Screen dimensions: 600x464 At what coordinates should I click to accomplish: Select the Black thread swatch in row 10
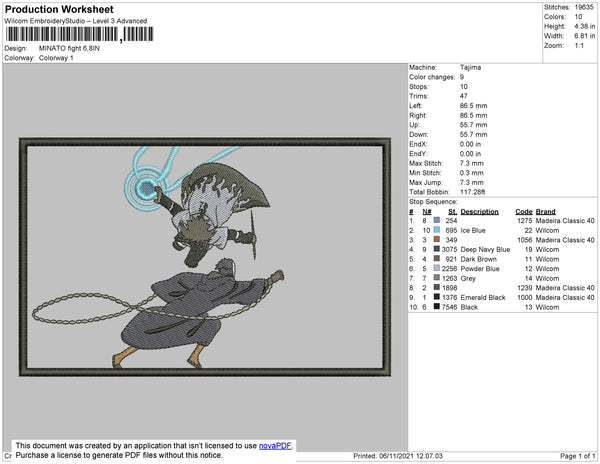pos(437,306)
